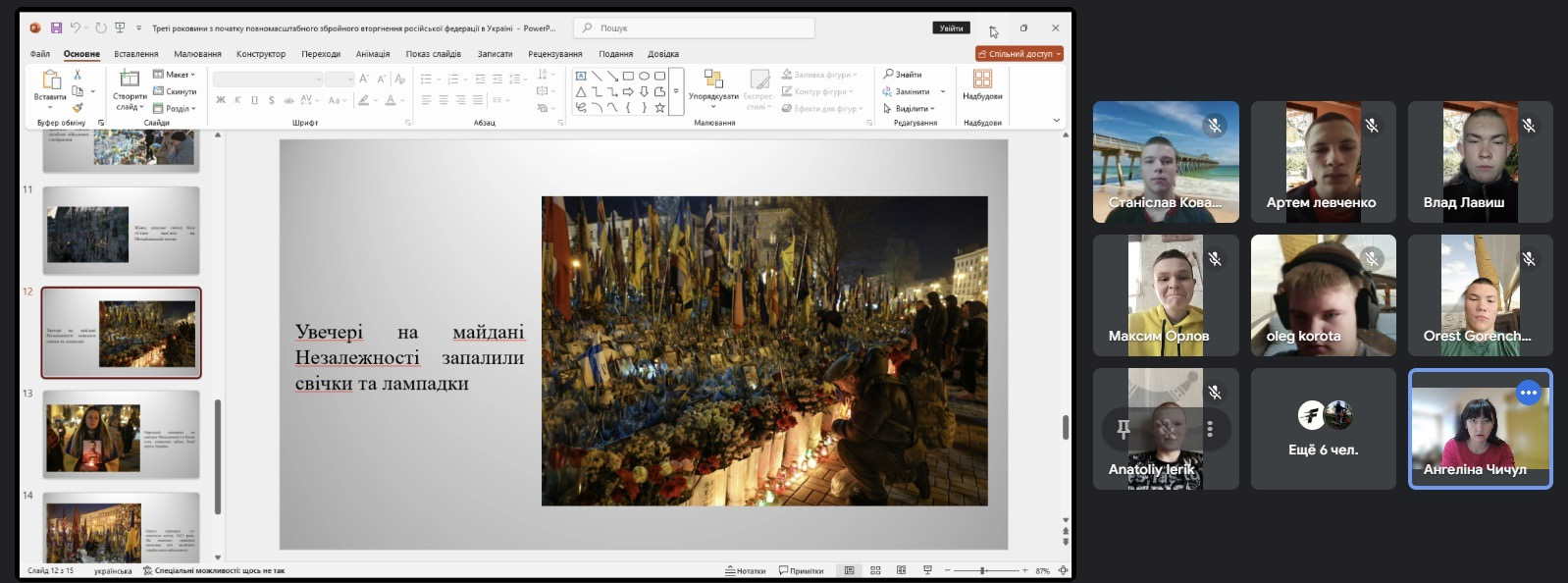Select the oval shape in shapes gallery
The image size is (1568, 583).
[x=644, y=76]
